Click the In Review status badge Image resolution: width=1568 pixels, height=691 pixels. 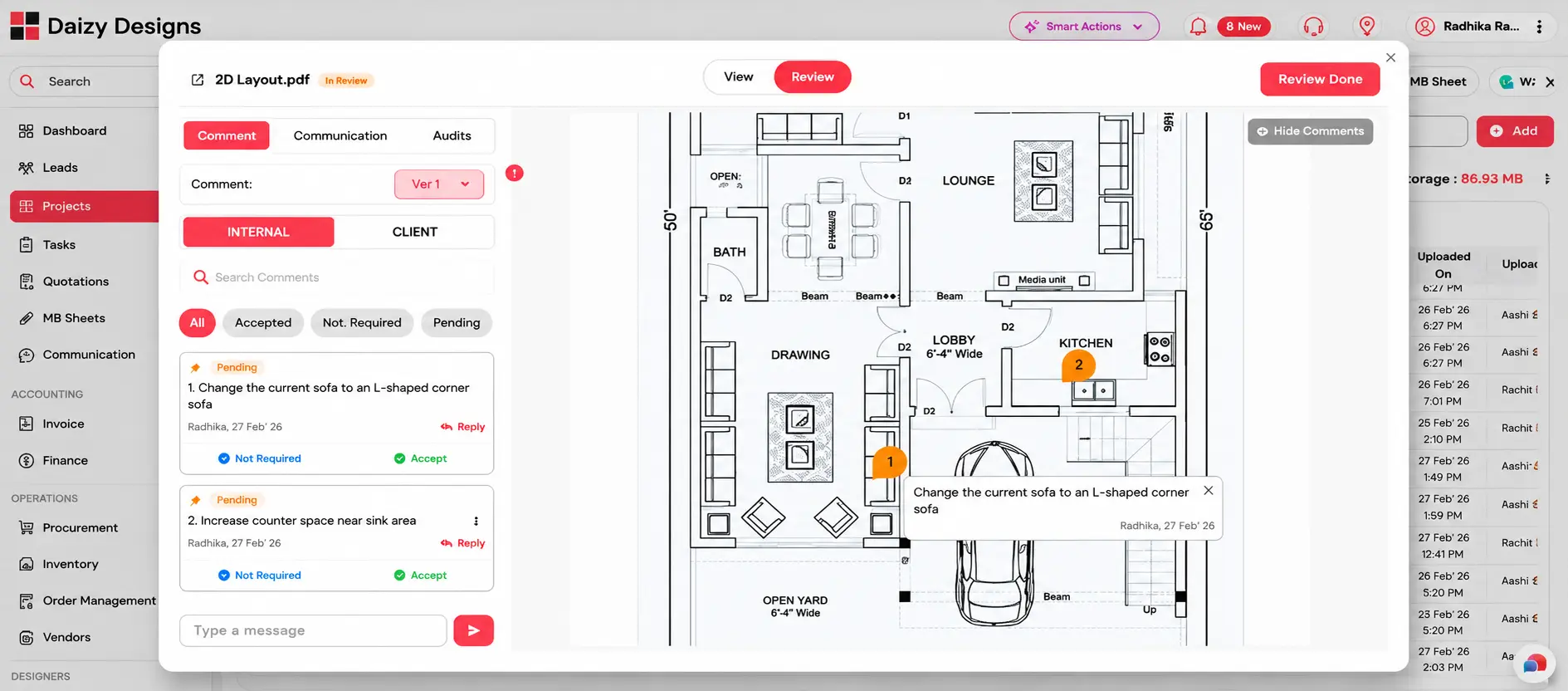346,81
